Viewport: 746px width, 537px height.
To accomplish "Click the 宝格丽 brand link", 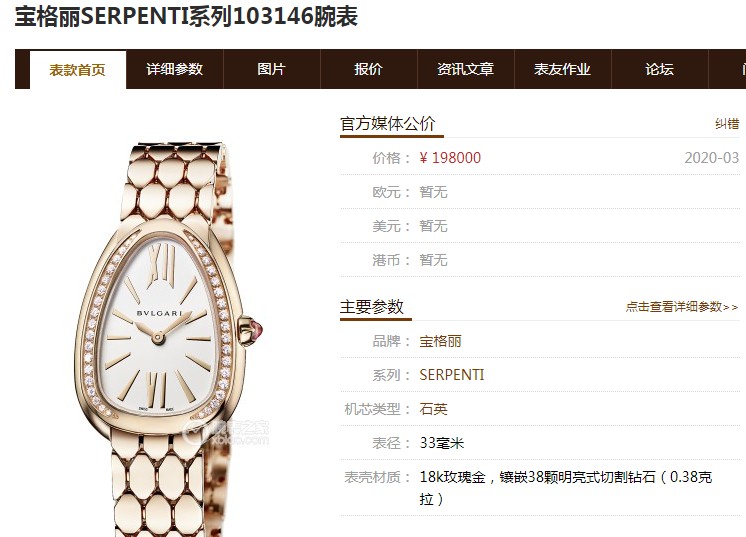I will click(x=440, y=341).
